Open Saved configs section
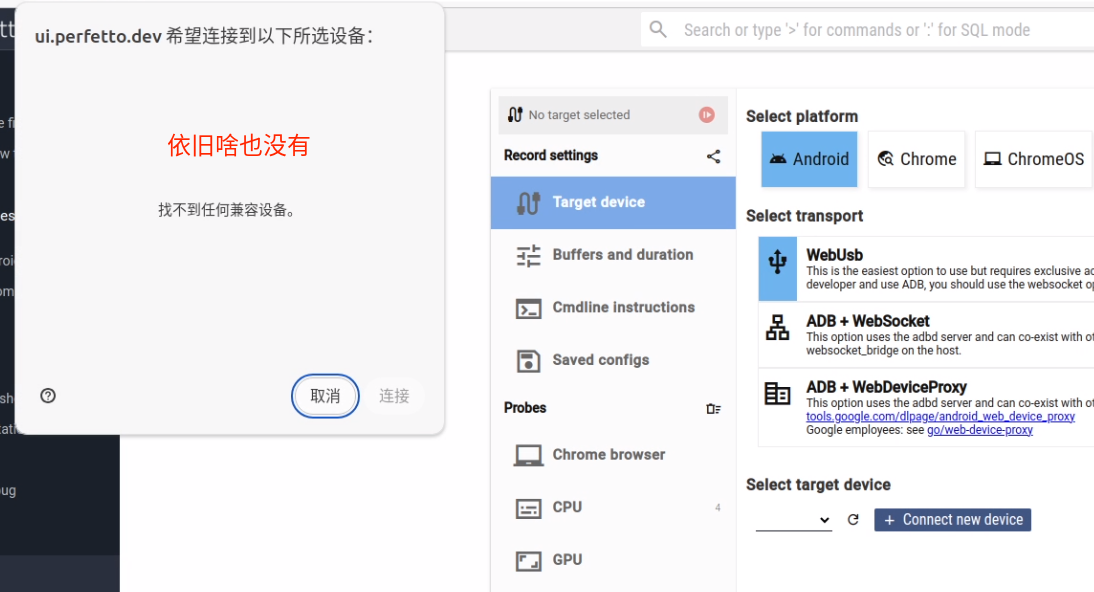Viewport: 1094px width, 592px height. click(x=613, y=360)
